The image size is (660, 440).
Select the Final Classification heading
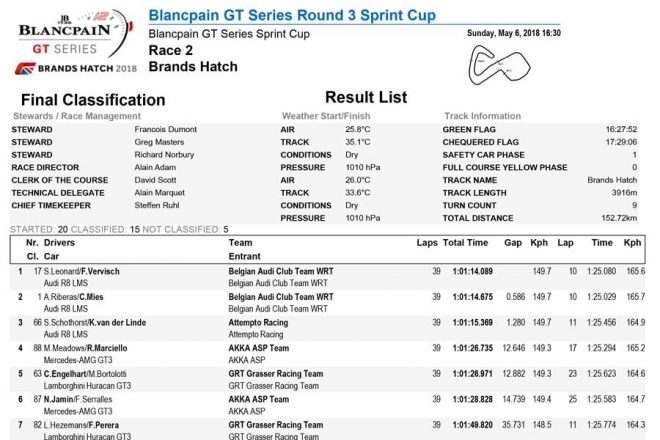pyautogui.click(x=93, y=100)
